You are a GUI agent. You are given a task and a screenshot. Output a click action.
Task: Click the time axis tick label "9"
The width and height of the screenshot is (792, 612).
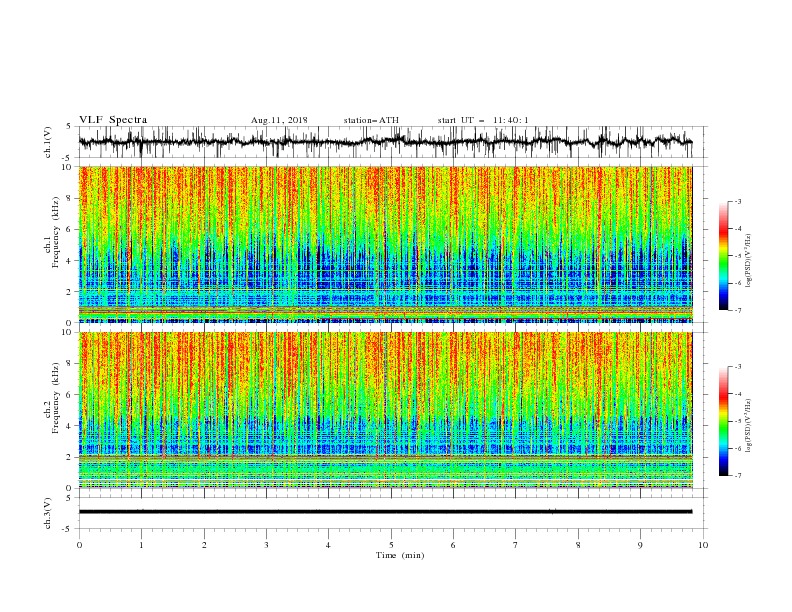[640, 545]
